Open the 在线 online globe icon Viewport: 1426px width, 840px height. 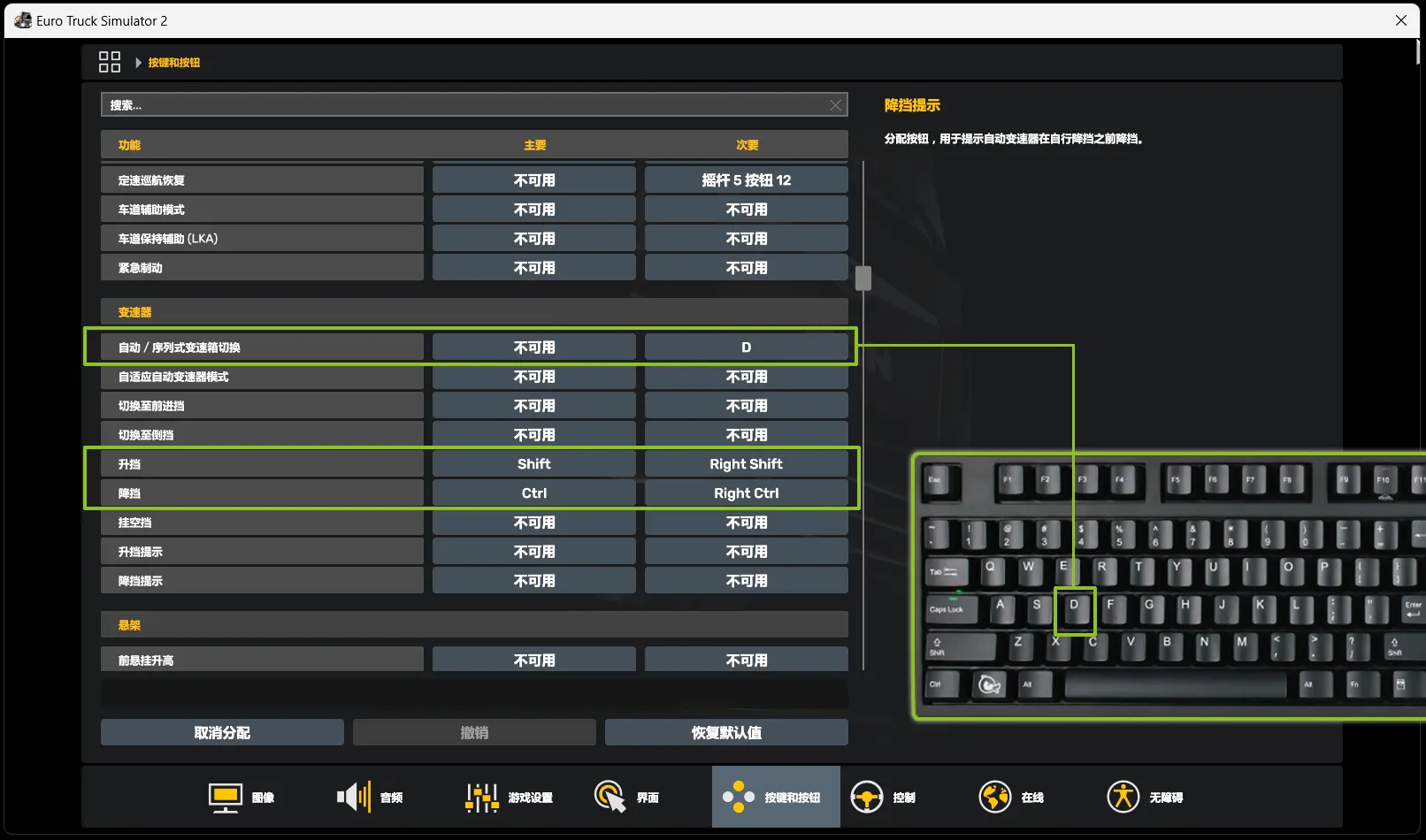995,798
